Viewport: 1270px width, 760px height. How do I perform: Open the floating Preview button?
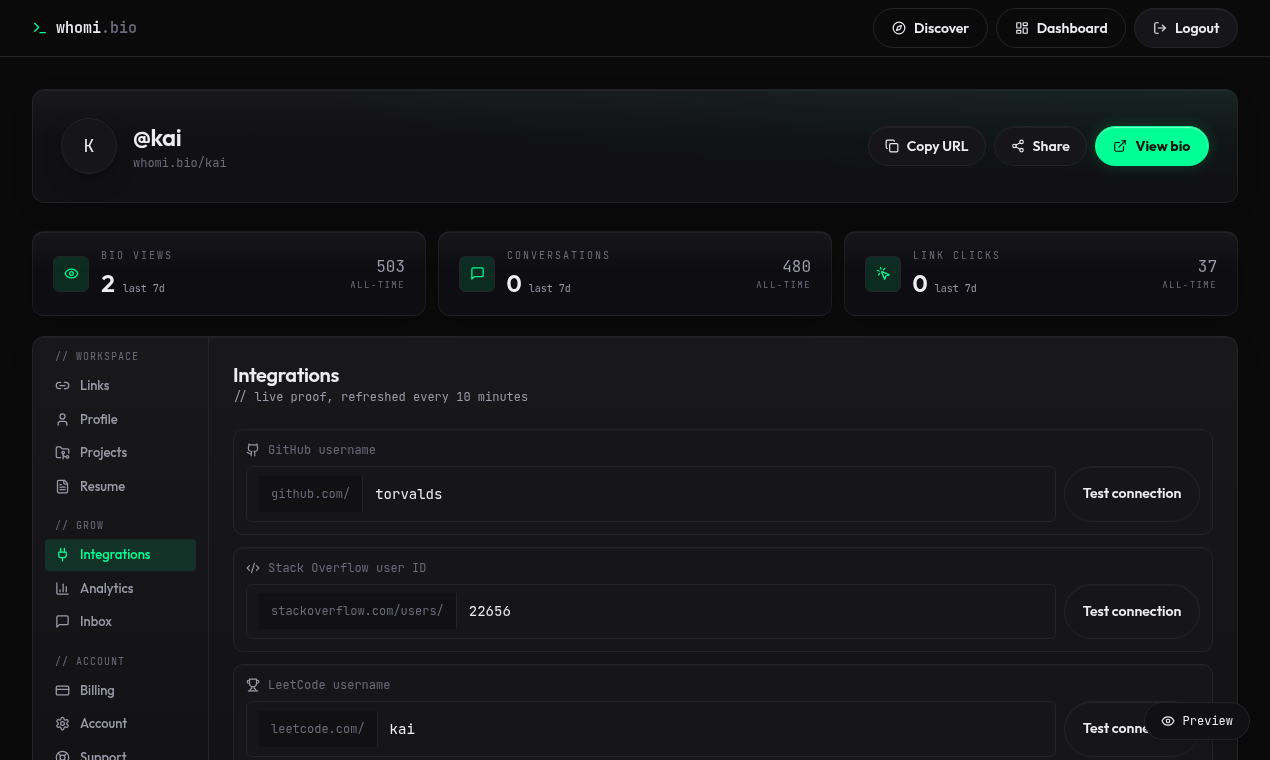point(1197,721)
